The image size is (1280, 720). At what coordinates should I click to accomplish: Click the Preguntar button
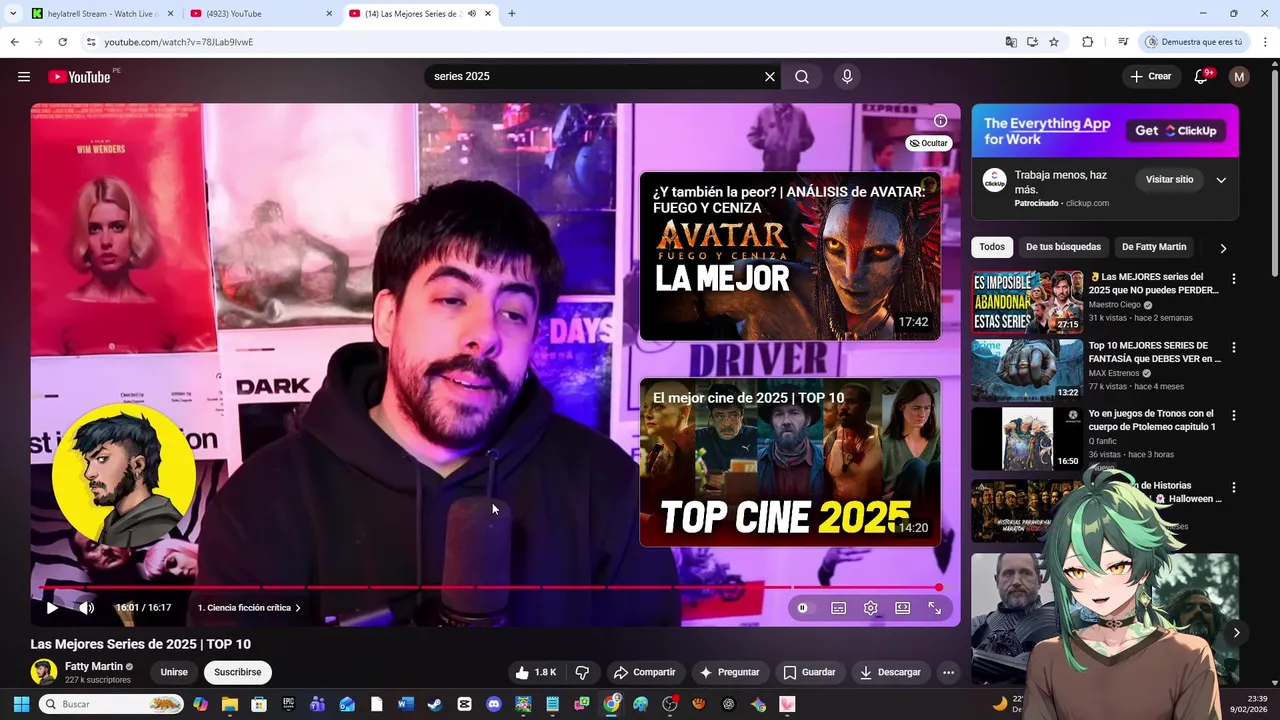coord(729,672)
